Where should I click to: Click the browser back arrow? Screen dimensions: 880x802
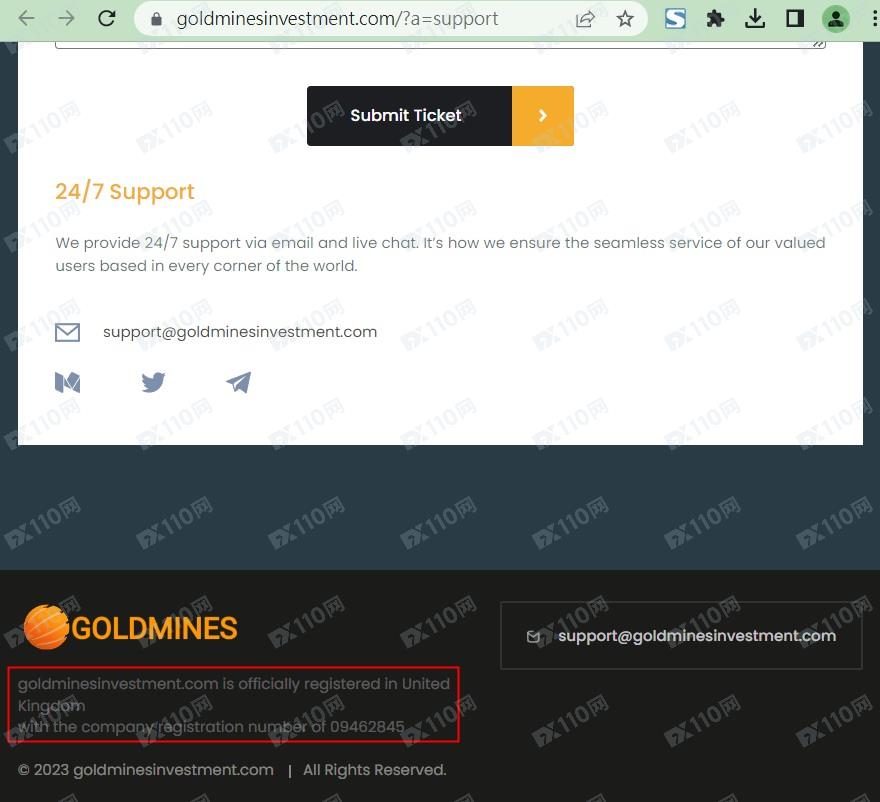(x=27, y=19)
